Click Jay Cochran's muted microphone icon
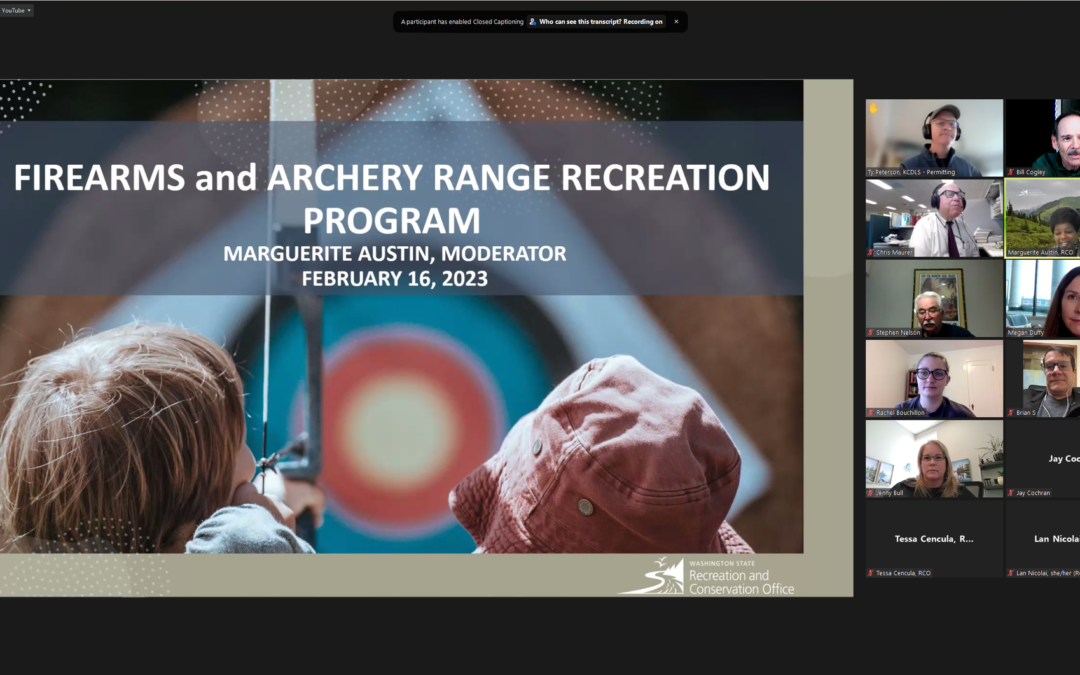Image resolution: width=1080 pixels, height=675 pixels. (x=1011, y=493)
